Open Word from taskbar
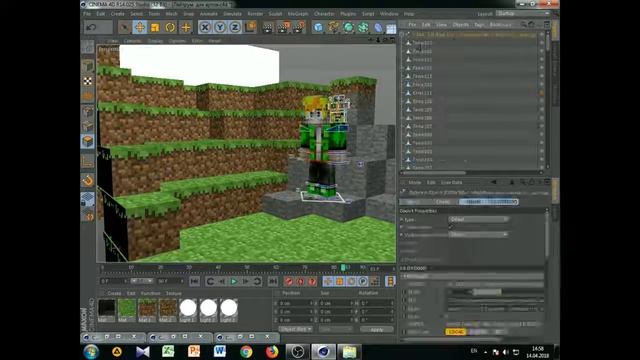 click(220, 351)
